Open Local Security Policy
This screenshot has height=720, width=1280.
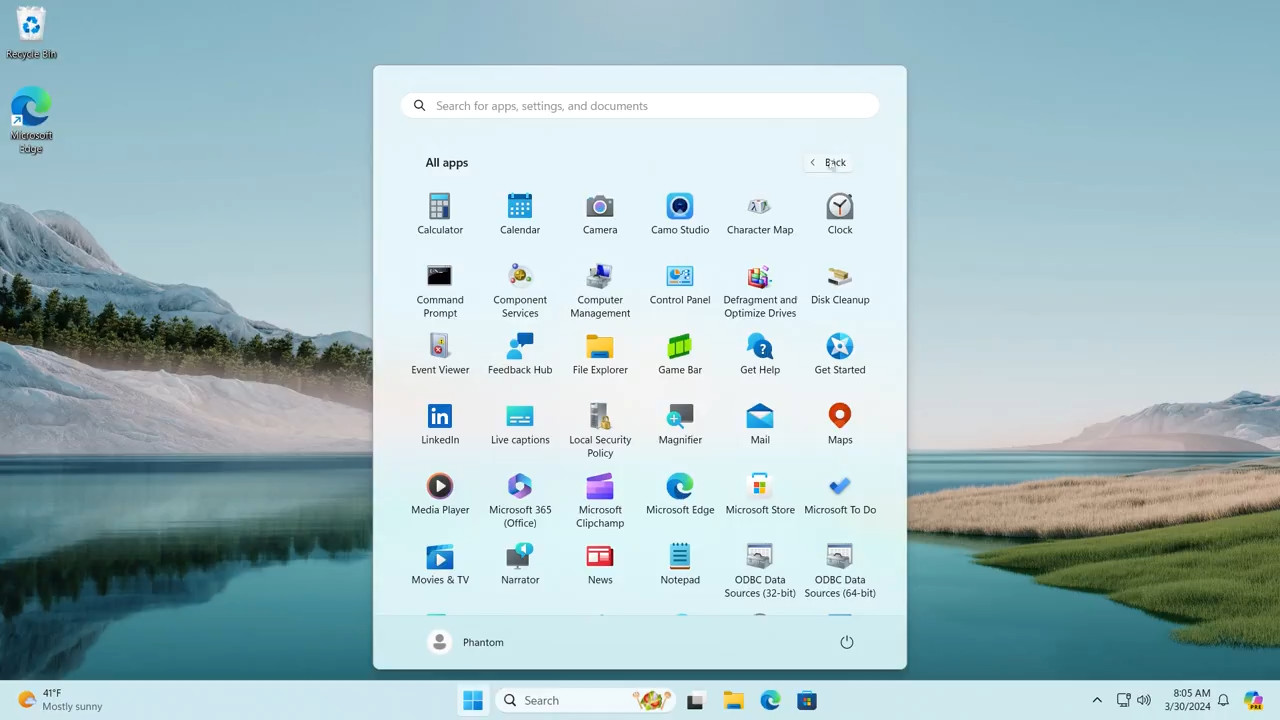click(x=600, y=425)
